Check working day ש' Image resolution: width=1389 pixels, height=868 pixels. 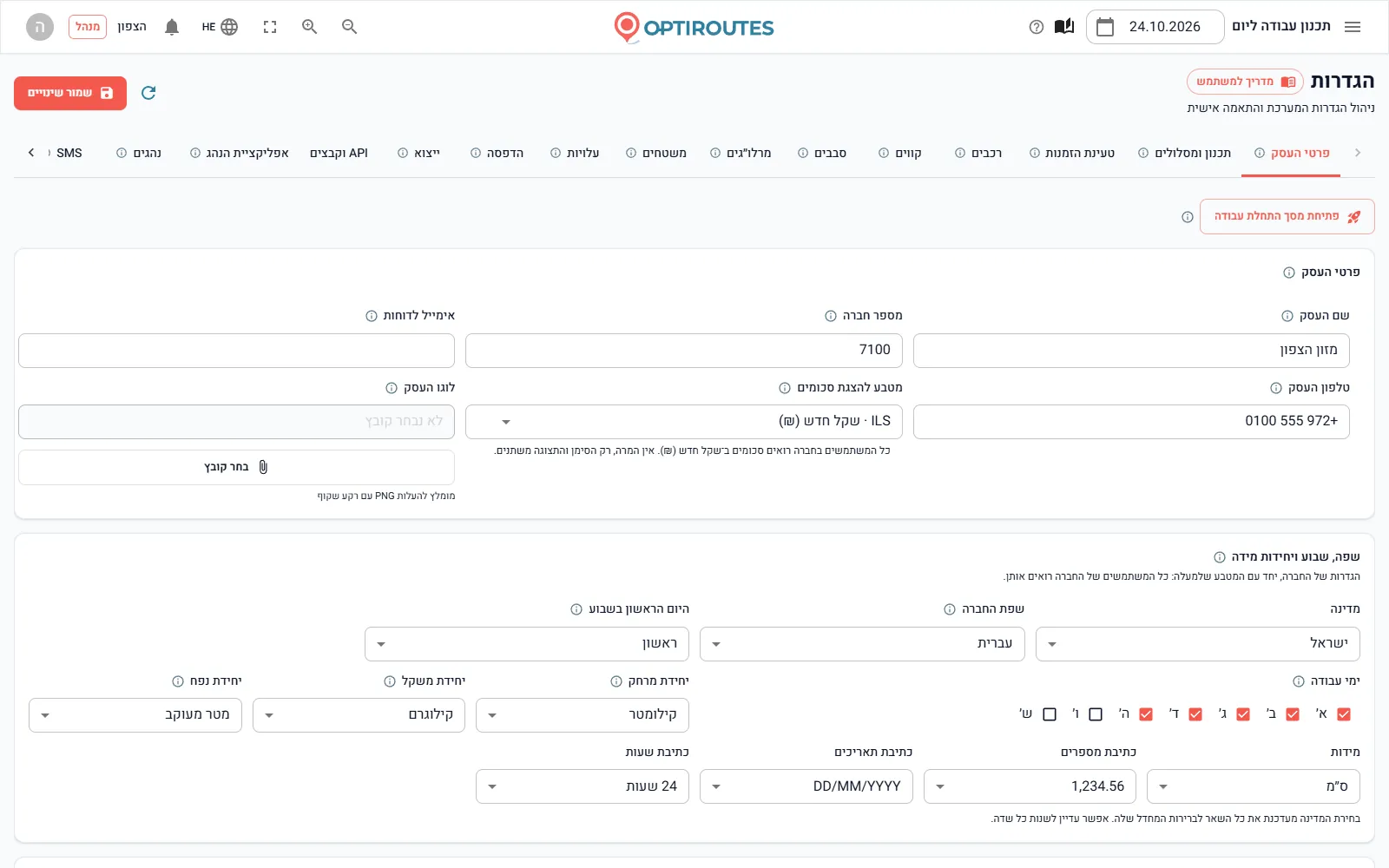[x=1050, y=714]
